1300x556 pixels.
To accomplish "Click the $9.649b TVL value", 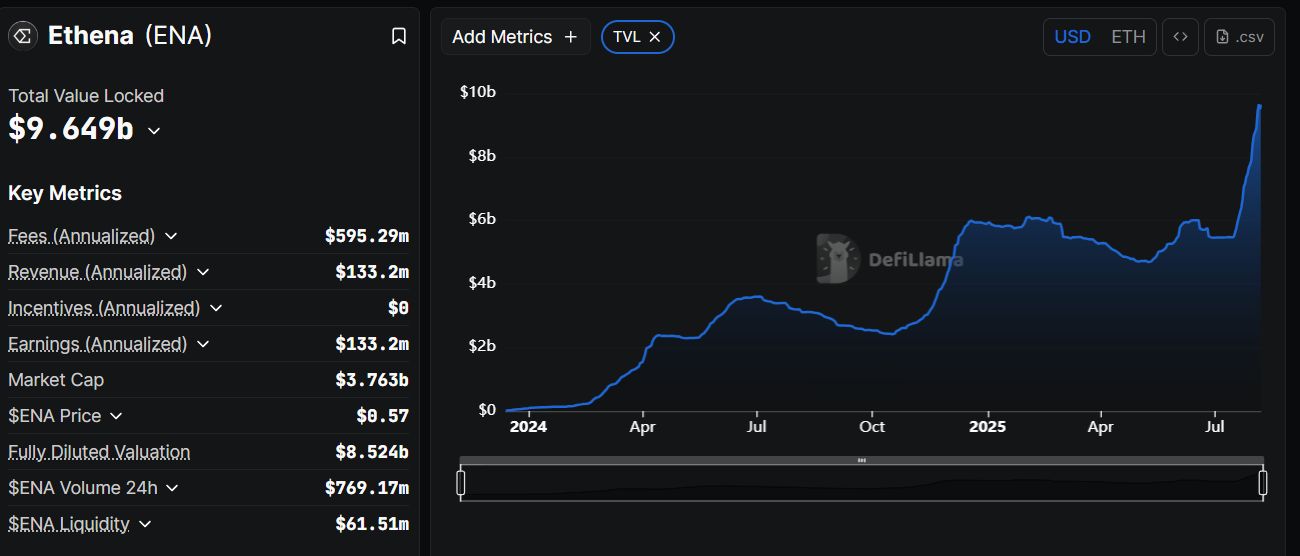I will pyautogui.click(x=71, y=128).
